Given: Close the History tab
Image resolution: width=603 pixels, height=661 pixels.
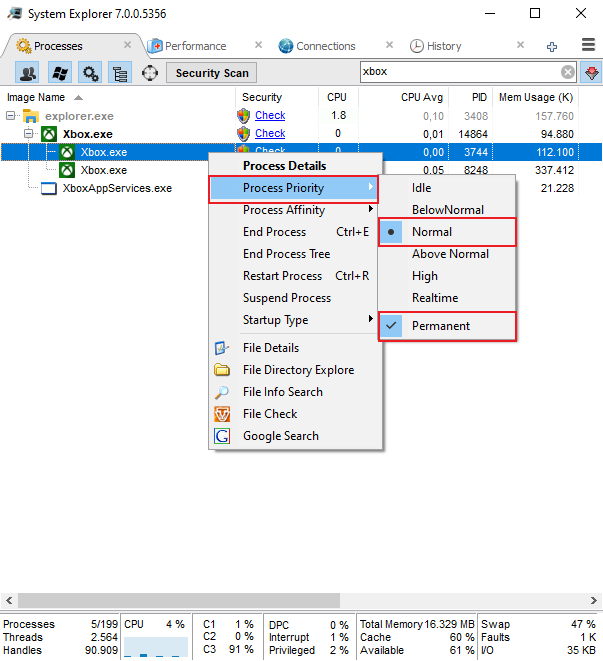Looking at the screenshot, I should [520, 45].
